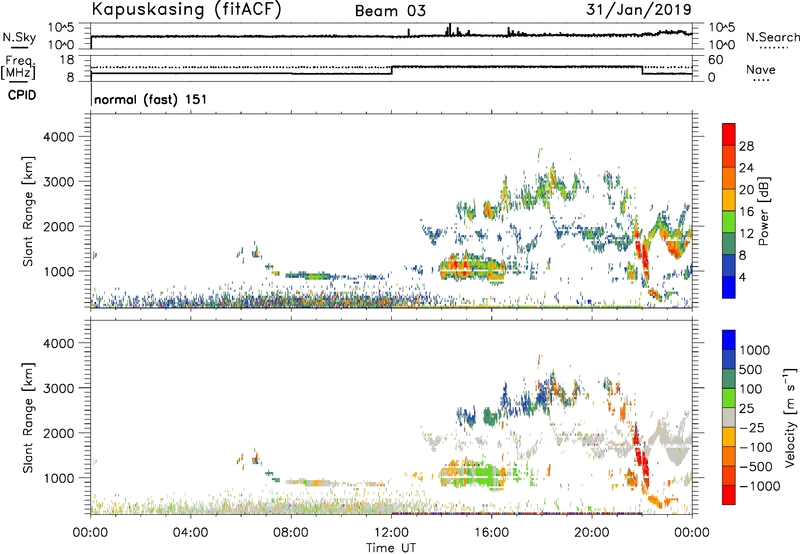Select the red bottom segment of Velocity color bar
The image size is (800, 554).
tap(729, 495)
